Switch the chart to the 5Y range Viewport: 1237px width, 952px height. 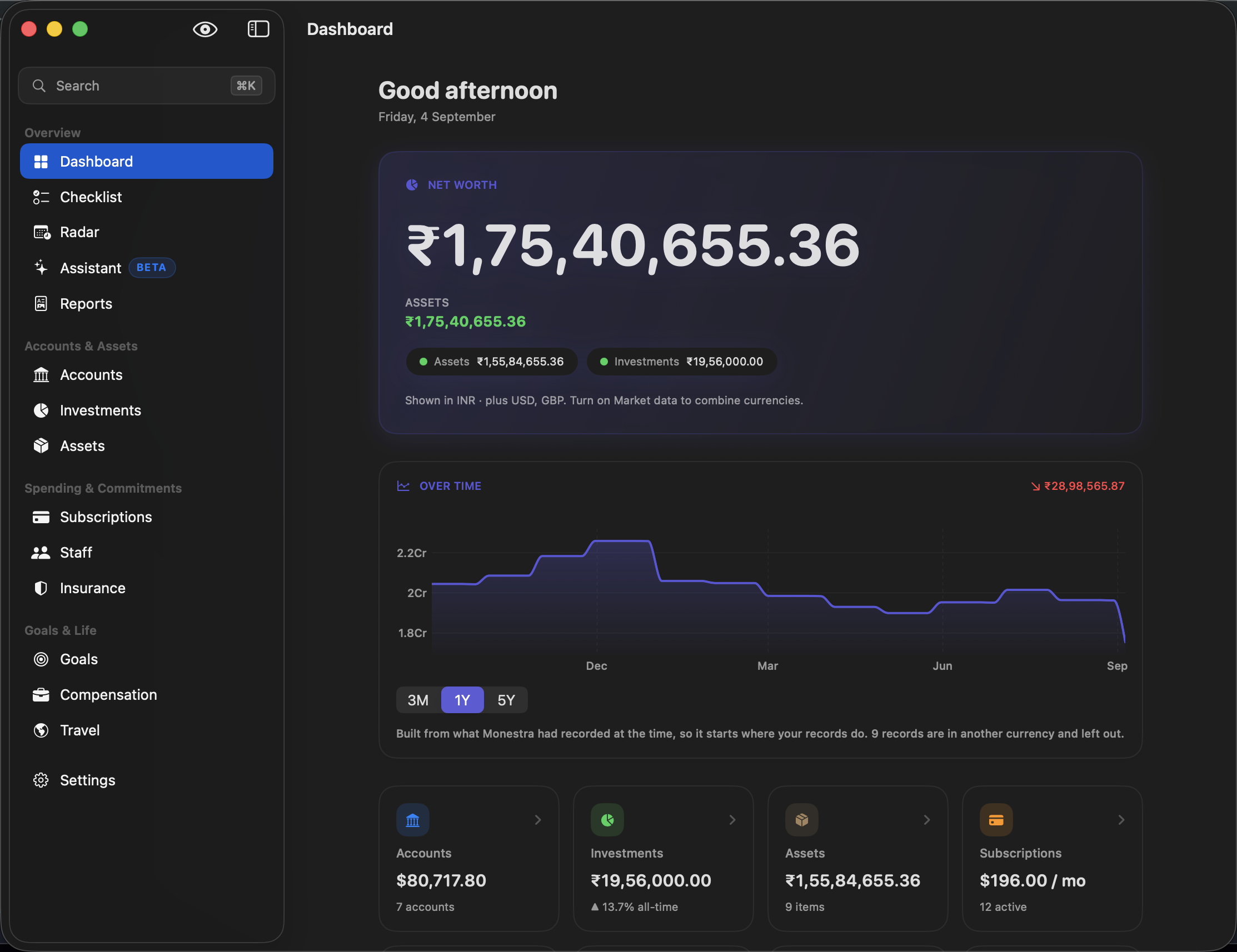pos(506,700)
